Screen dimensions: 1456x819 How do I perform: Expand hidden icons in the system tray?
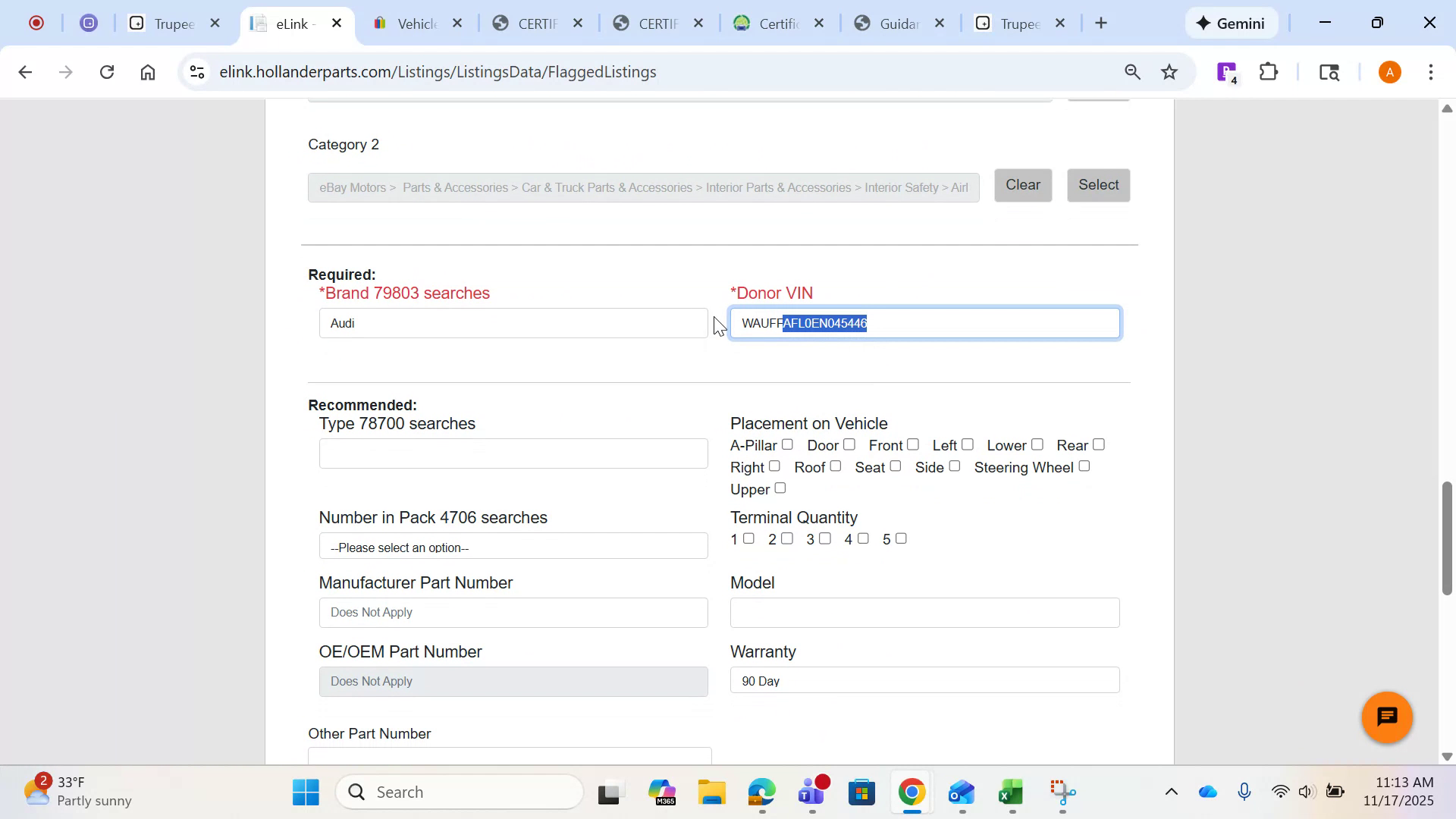pos(1171,791)
